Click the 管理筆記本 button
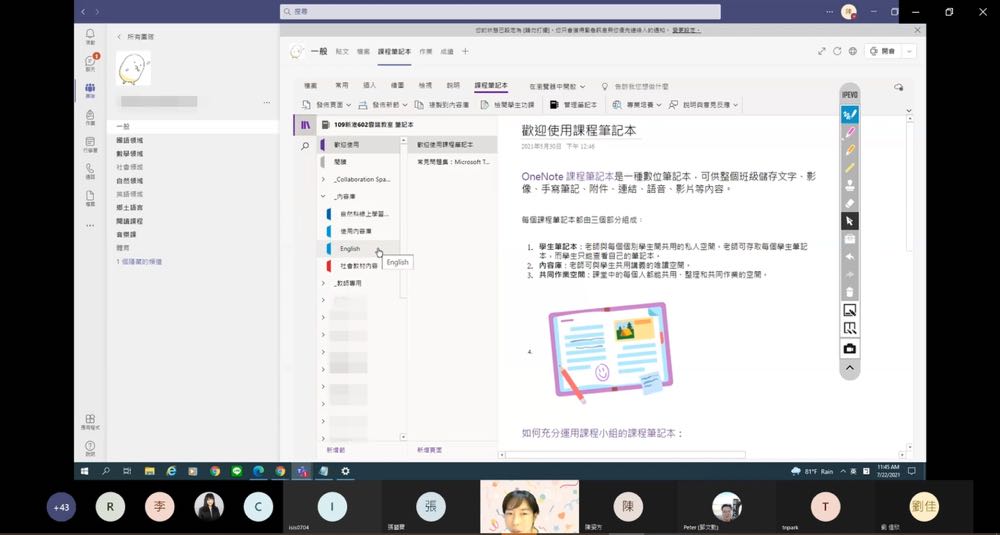The image size is (1000, 535). pyautogui.click(x=573, y=104)
